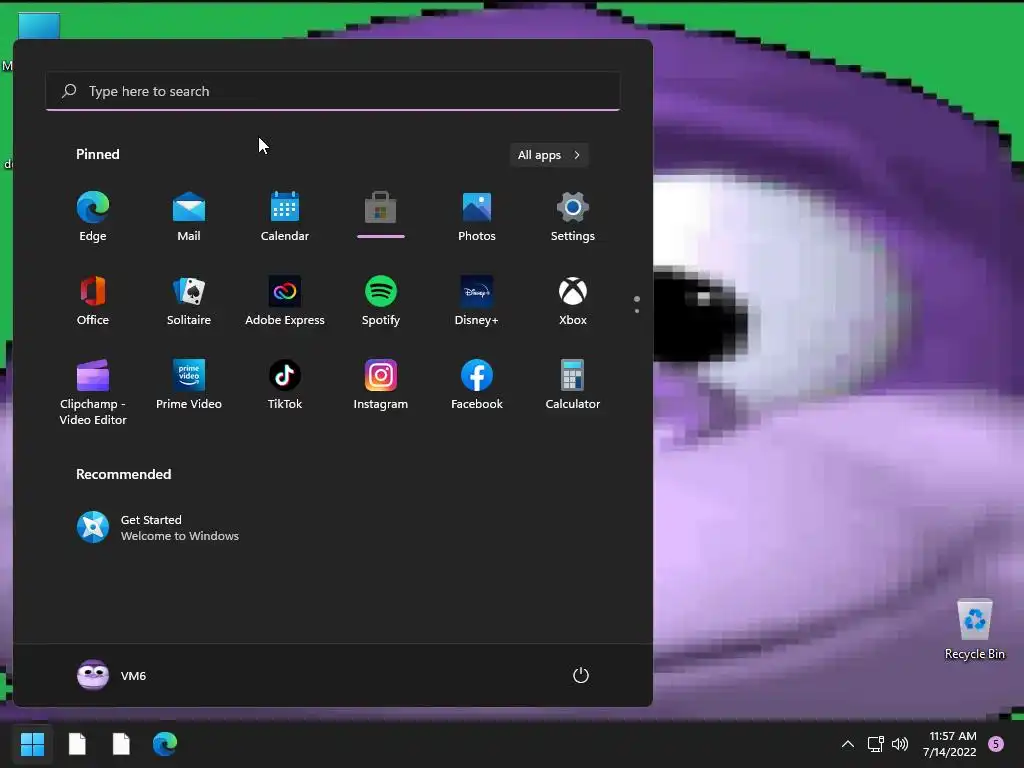Show hidden tray icons chevron

tap(848, 744)
